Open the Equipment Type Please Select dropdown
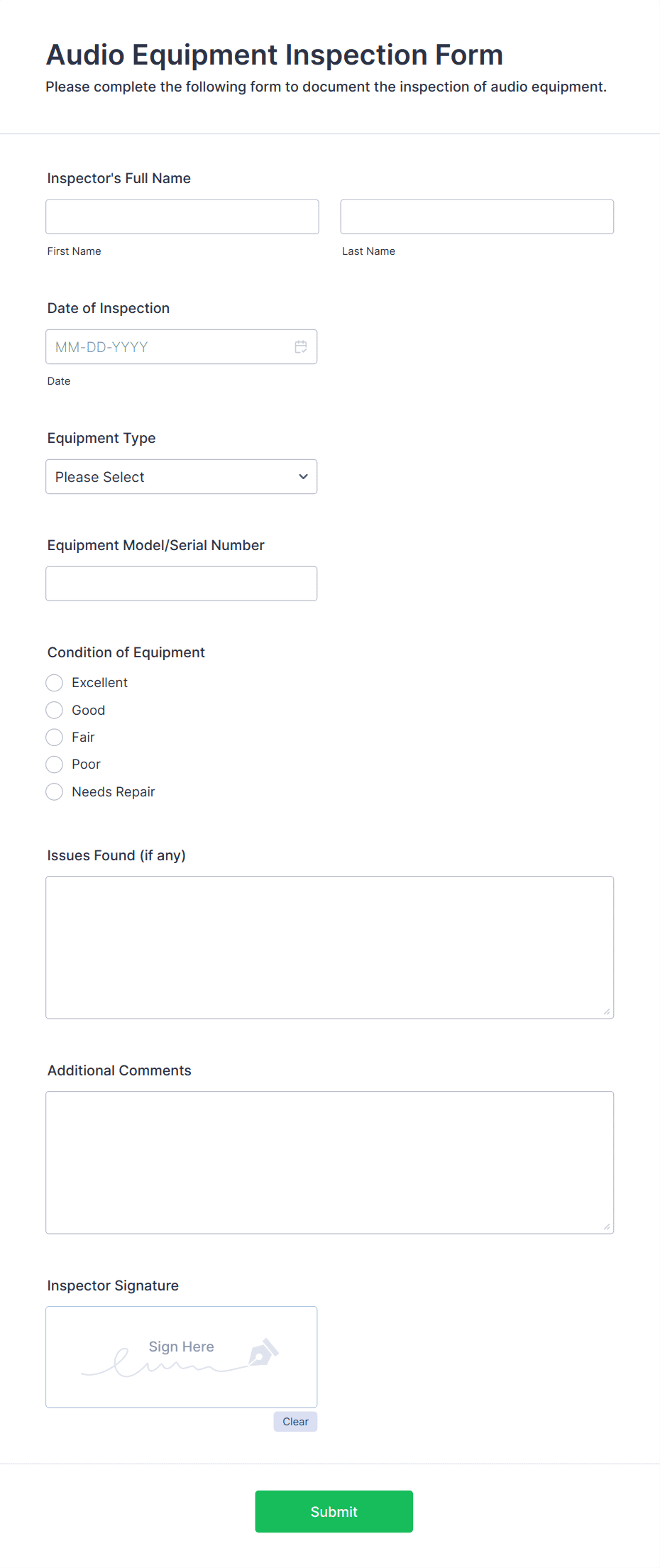The width and height of the screenshot is (660, 1568). [x=182, y=477]
